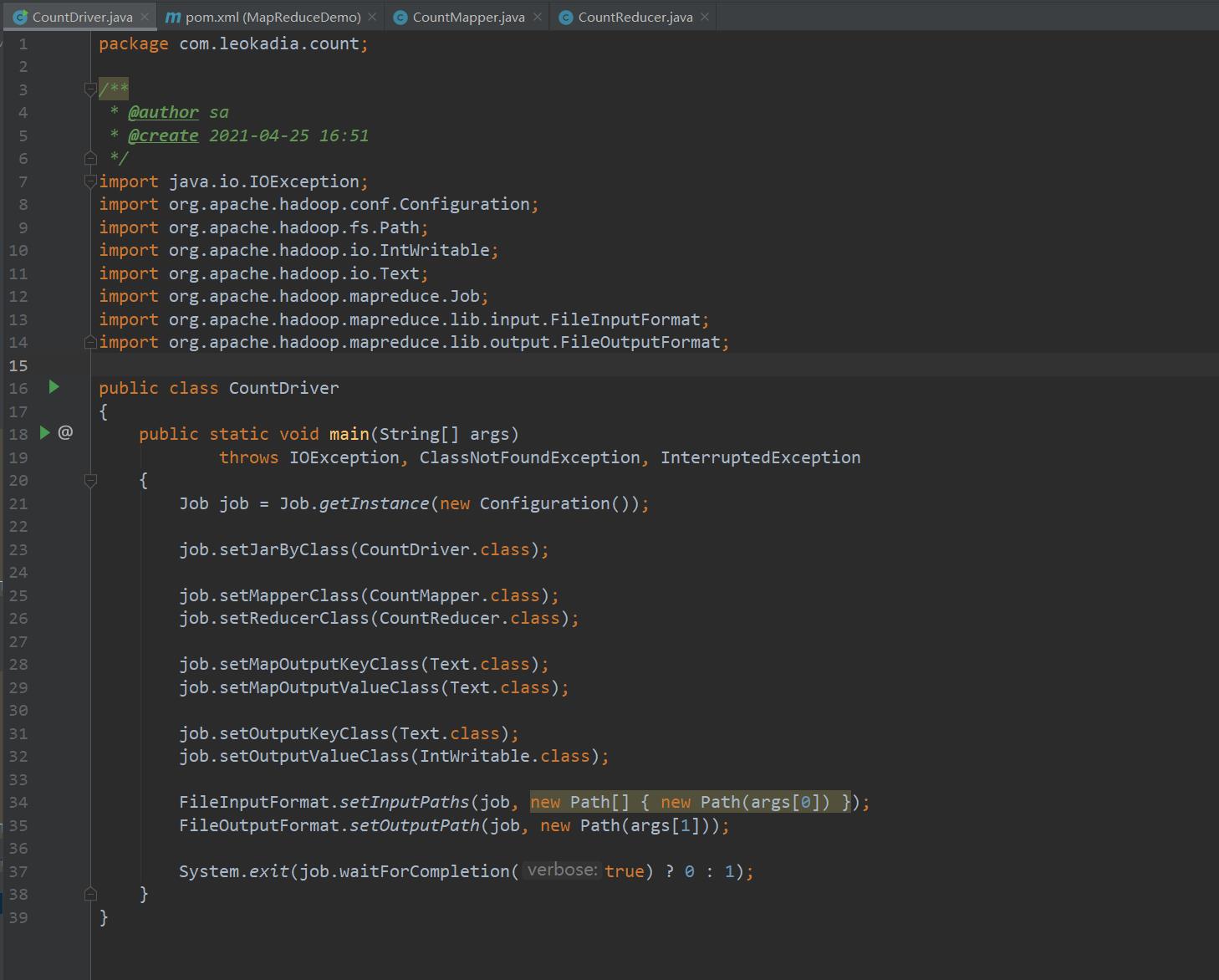Click the @create Javadoc tag
This screenshot has height=980, width=1219.
coord(163,135)
